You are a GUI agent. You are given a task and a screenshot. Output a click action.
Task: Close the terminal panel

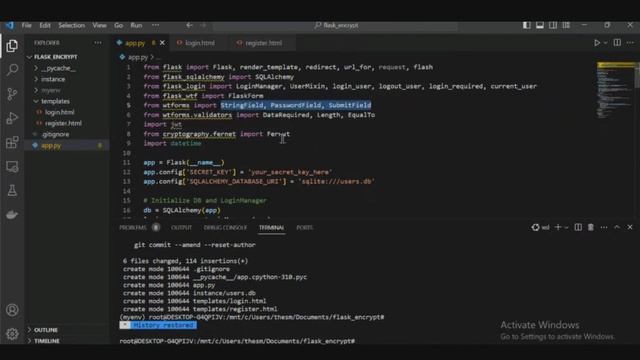click(x=630, y=227)
